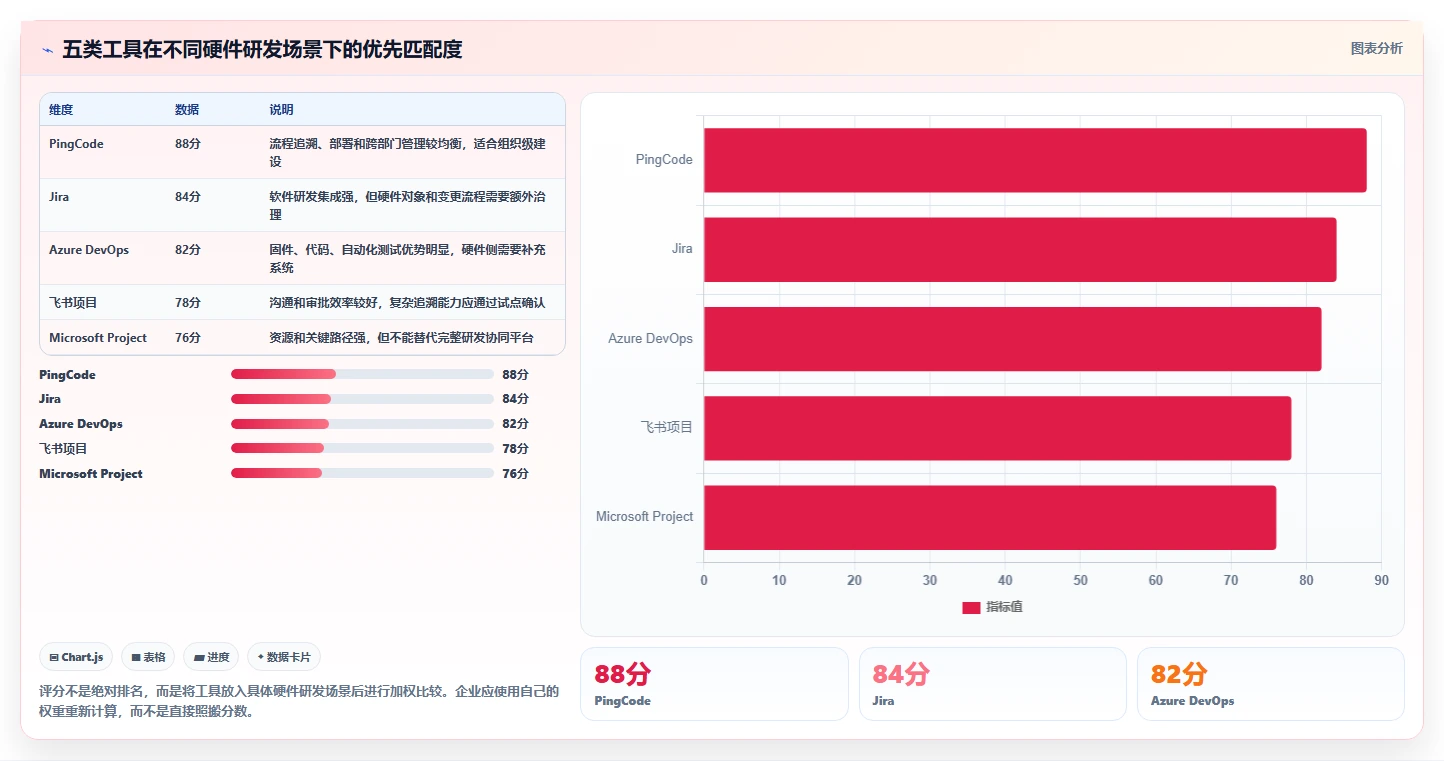Screen dimensions: 1444x761
Task: Open the PingCode 88分 data card
Action: click(714, 684)
